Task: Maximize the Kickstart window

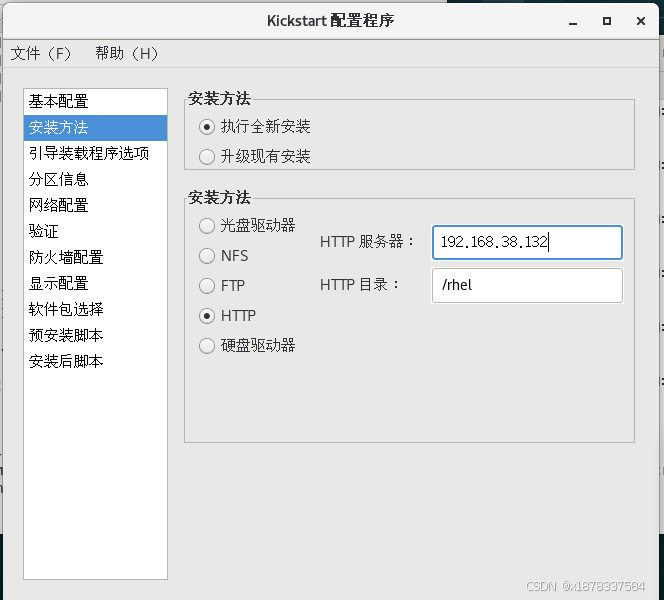Action: point(607,21)
